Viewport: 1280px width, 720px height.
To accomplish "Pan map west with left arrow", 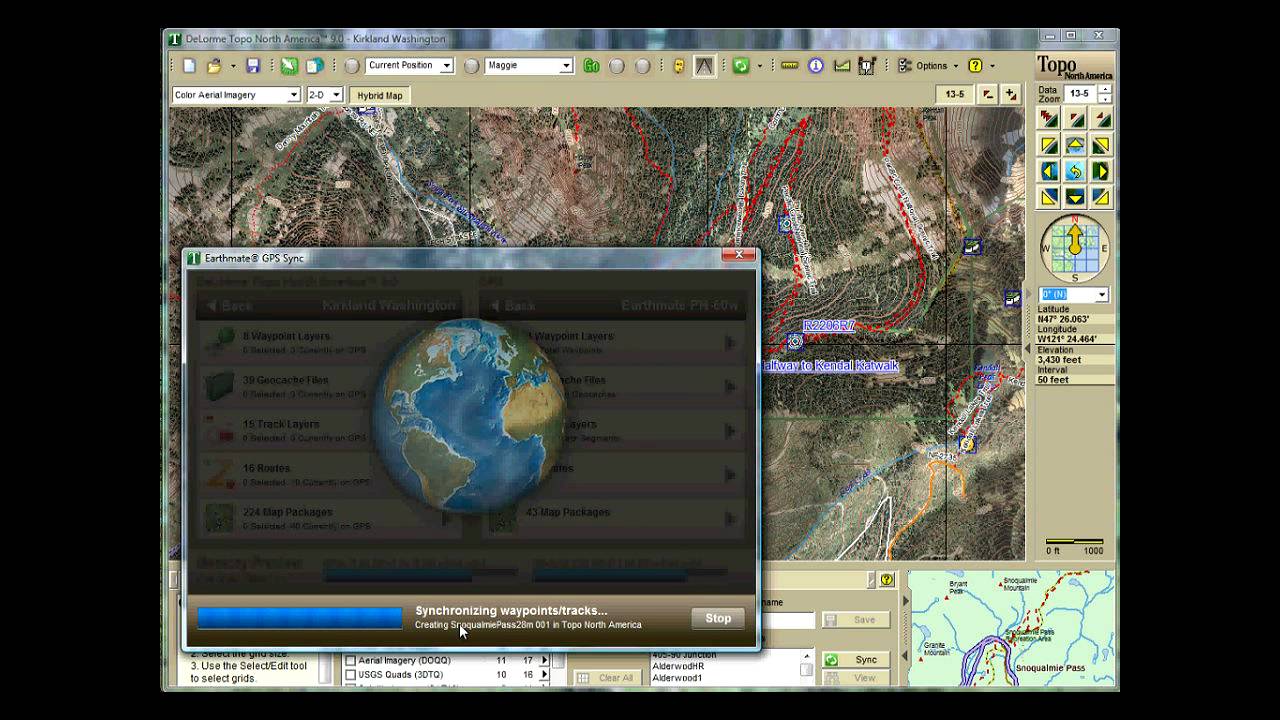I will point(1049,171).
